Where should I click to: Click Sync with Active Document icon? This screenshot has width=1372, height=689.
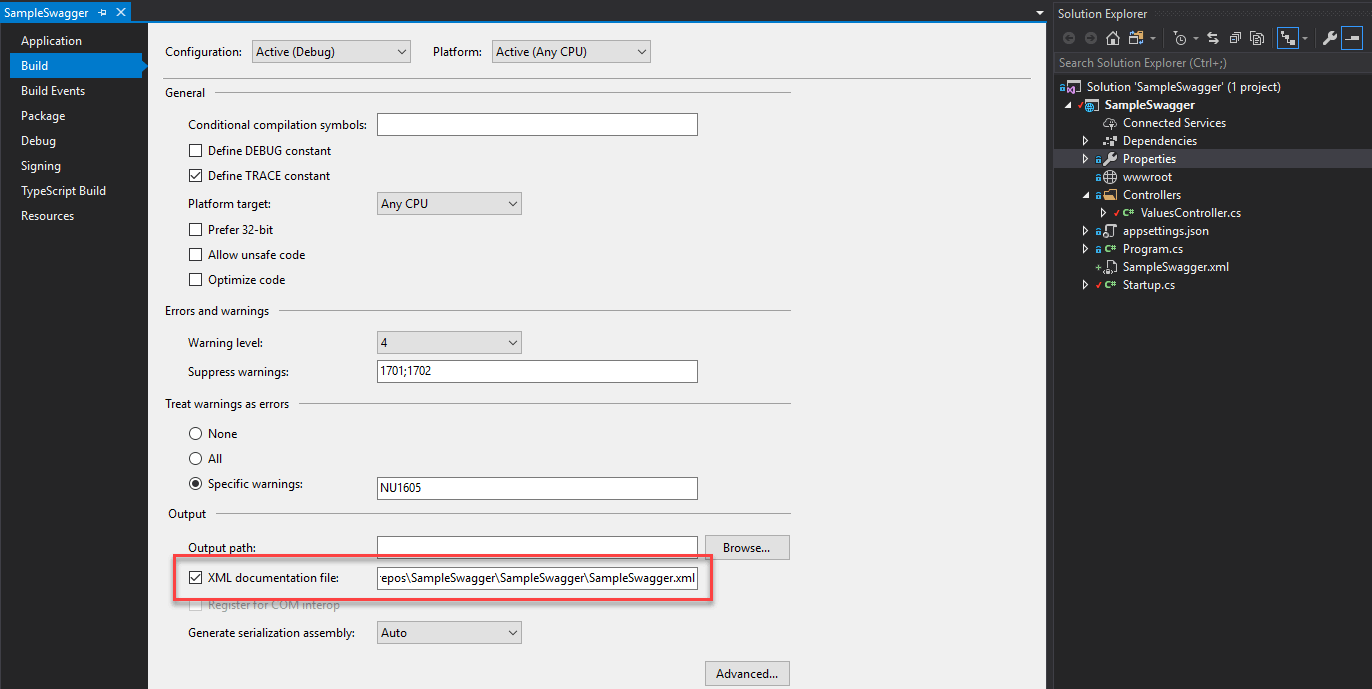[x=1212, y=38]
